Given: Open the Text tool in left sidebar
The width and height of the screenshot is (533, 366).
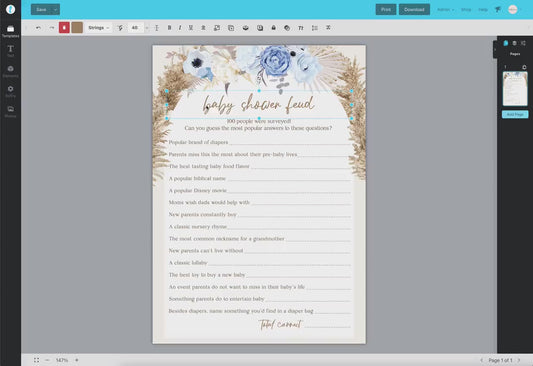Looking at the screenshot, I should coord(11,51).
